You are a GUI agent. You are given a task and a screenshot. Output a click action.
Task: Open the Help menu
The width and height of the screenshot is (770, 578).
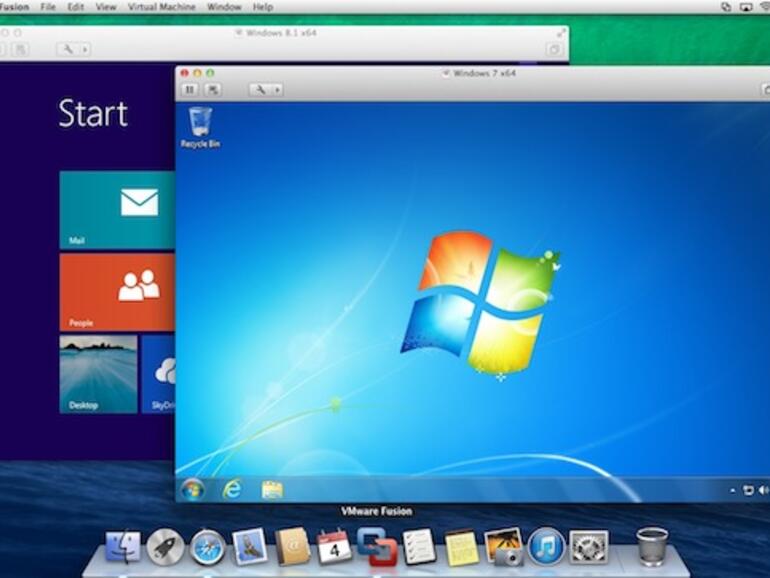(263, 7)
